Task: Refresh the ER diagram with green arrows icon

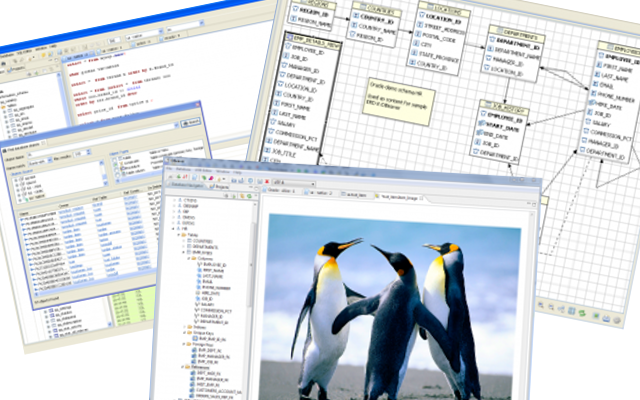Action: (x=582, y=313)
